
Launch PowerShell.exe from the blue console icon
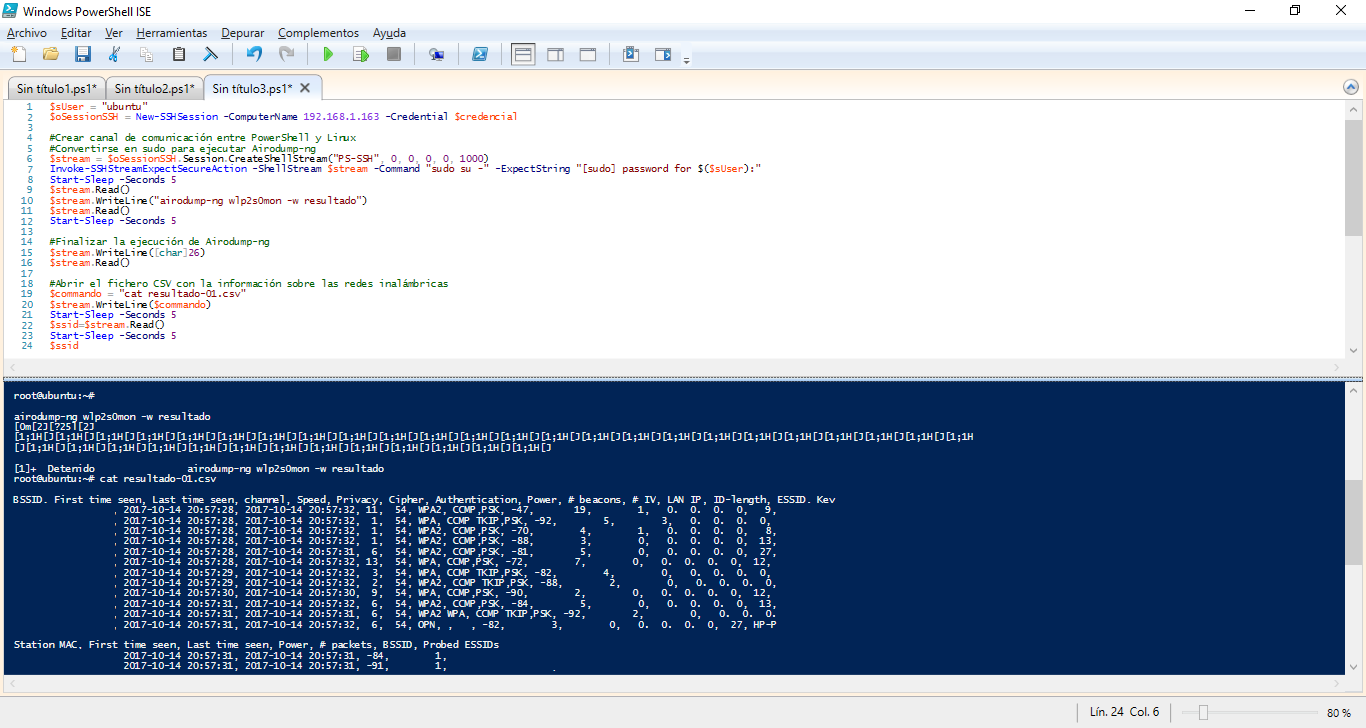coord(480,54)
